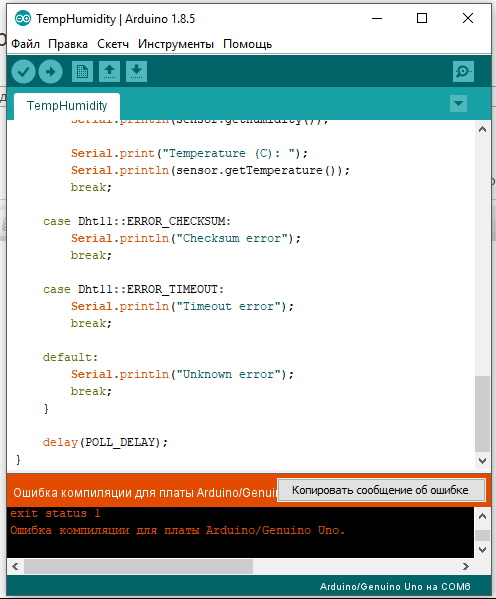Screen dimensions: 496x599
Task: Click the horizontal scrollbar thumb
Action: click(138, 566)
